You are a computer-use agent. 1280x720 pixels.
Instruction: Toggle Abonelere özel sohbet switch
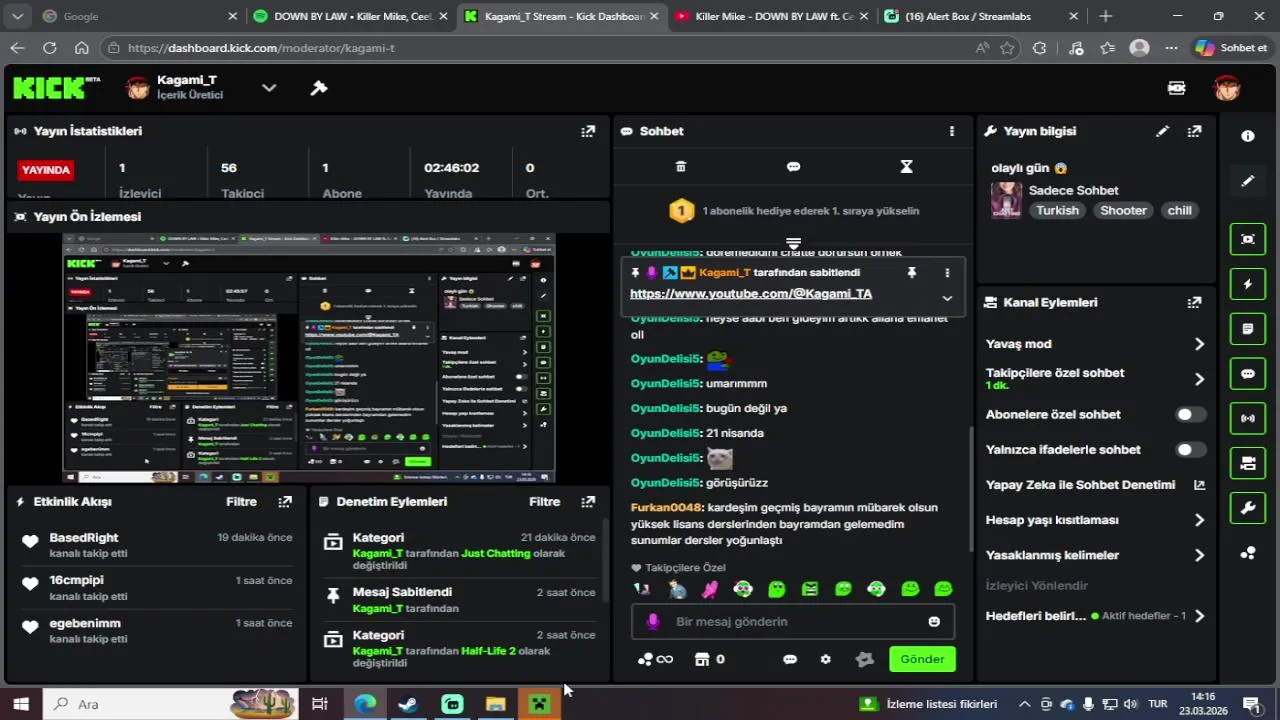[1190, 414]
